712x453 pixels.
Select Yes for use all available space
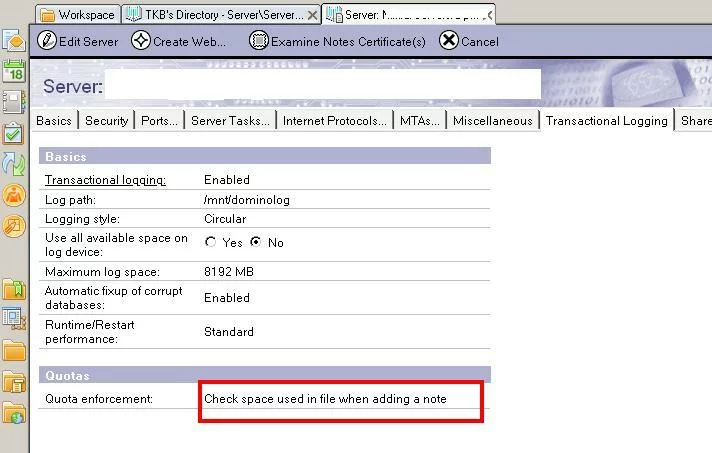tap(211, 242)
